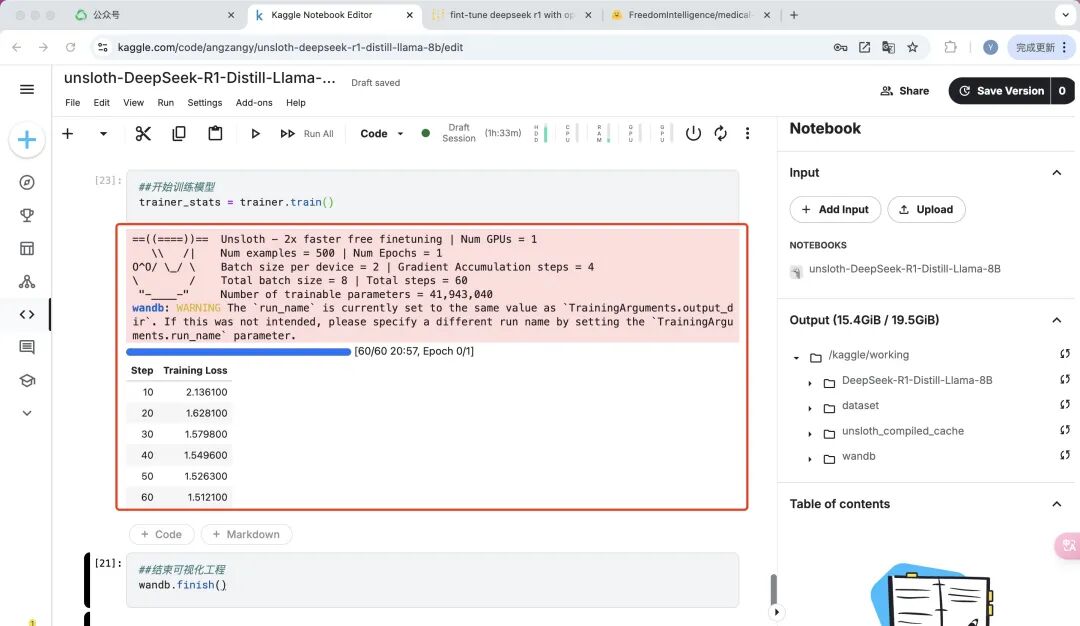The image size is (1080, 626).
Task: Open Discussions icon in sidebar
Action: pos(27,347)
